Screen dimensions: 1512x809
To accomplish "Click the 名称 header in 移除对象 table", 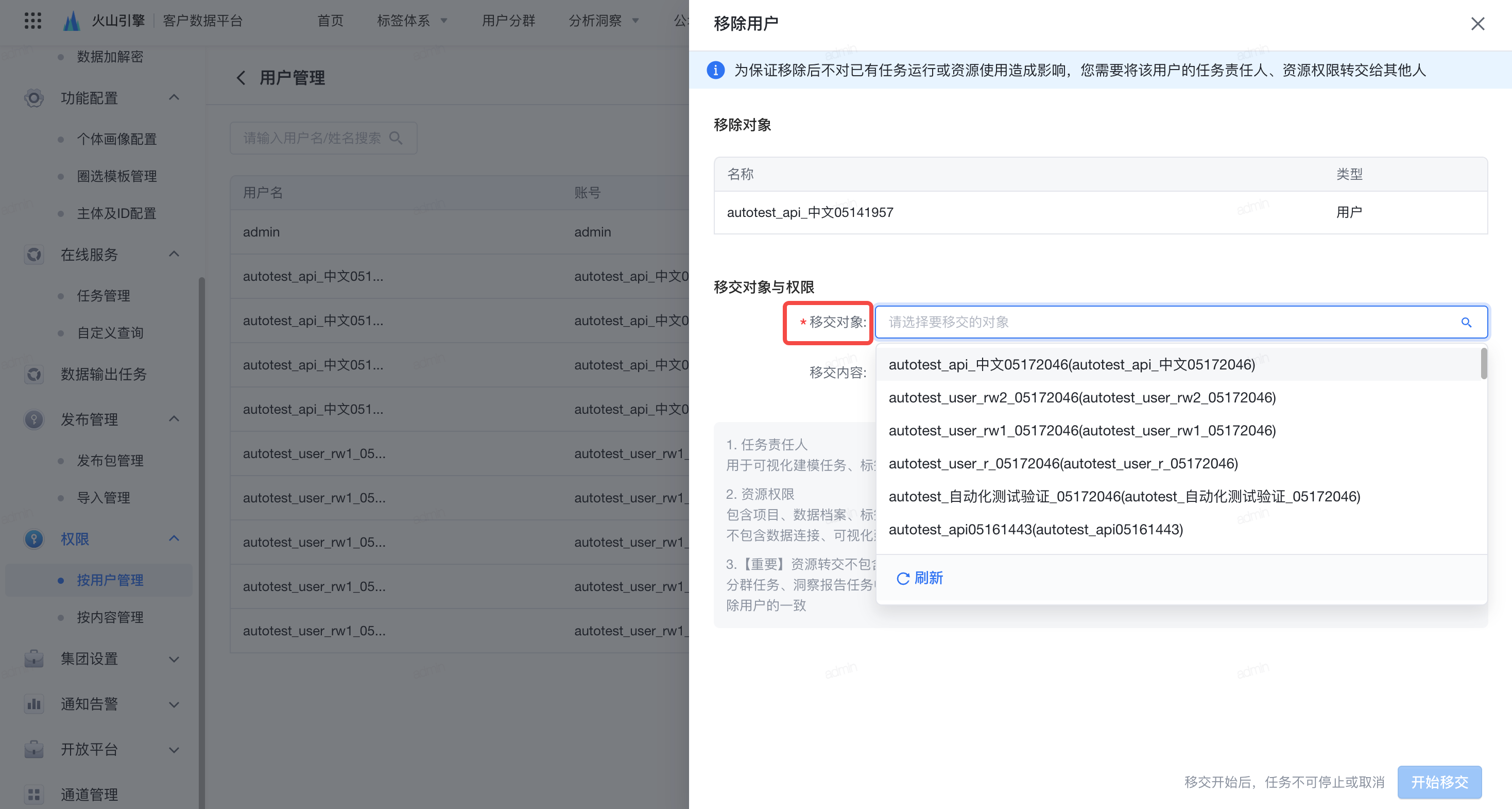I will tap(740, 175).
